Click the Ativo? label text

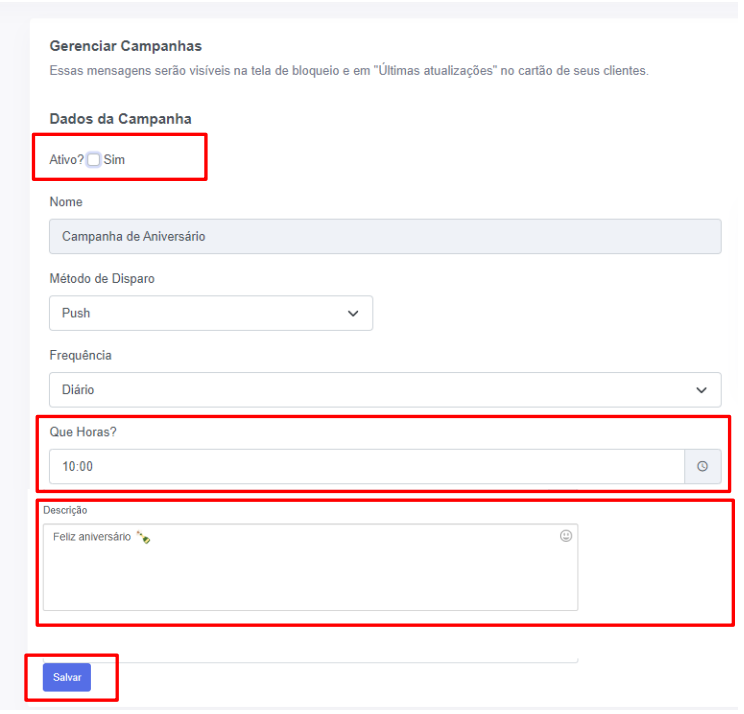tap(66, 159)
